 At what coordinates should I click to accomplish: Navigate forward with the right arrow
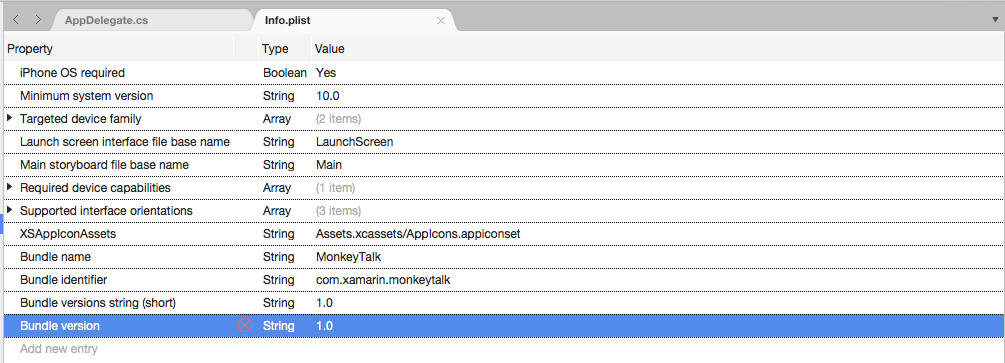point(38,20)
